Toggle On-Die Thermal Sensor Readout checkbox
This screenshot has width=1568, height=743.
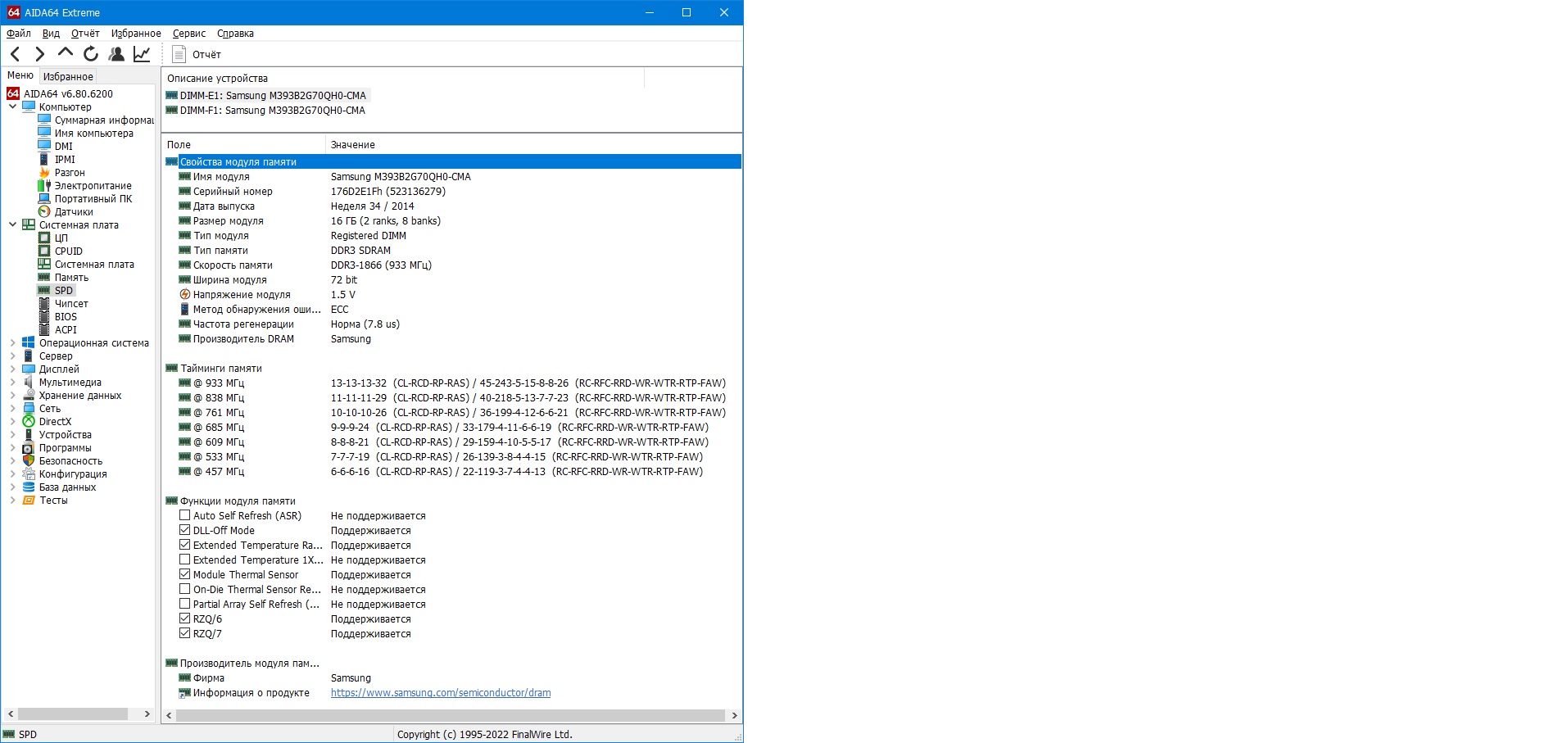click(184, 589)
